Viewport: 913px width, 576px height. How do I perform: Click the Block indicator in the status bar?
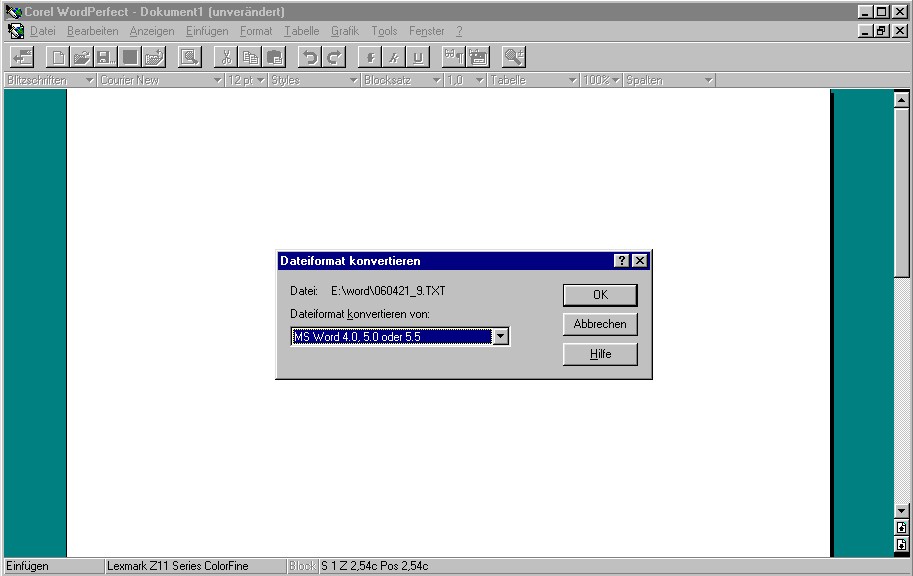click(x=302, y=566)
